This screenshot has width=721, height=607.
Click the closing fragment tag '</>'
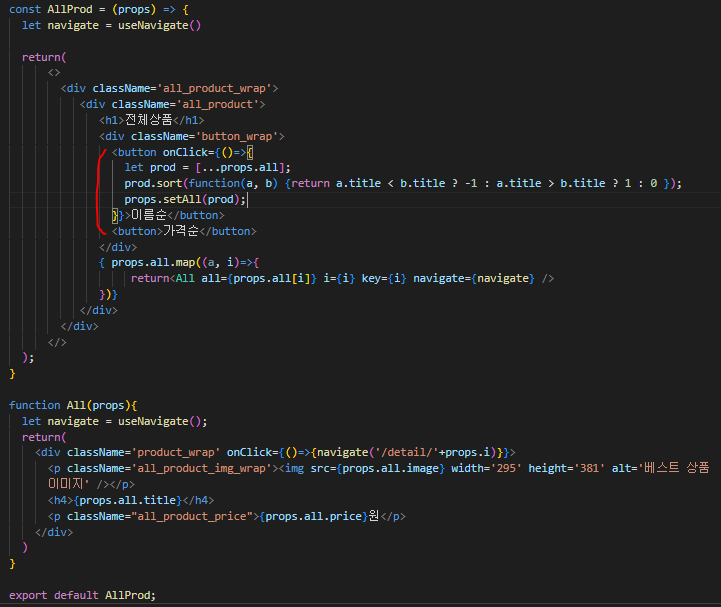point(57,342)
